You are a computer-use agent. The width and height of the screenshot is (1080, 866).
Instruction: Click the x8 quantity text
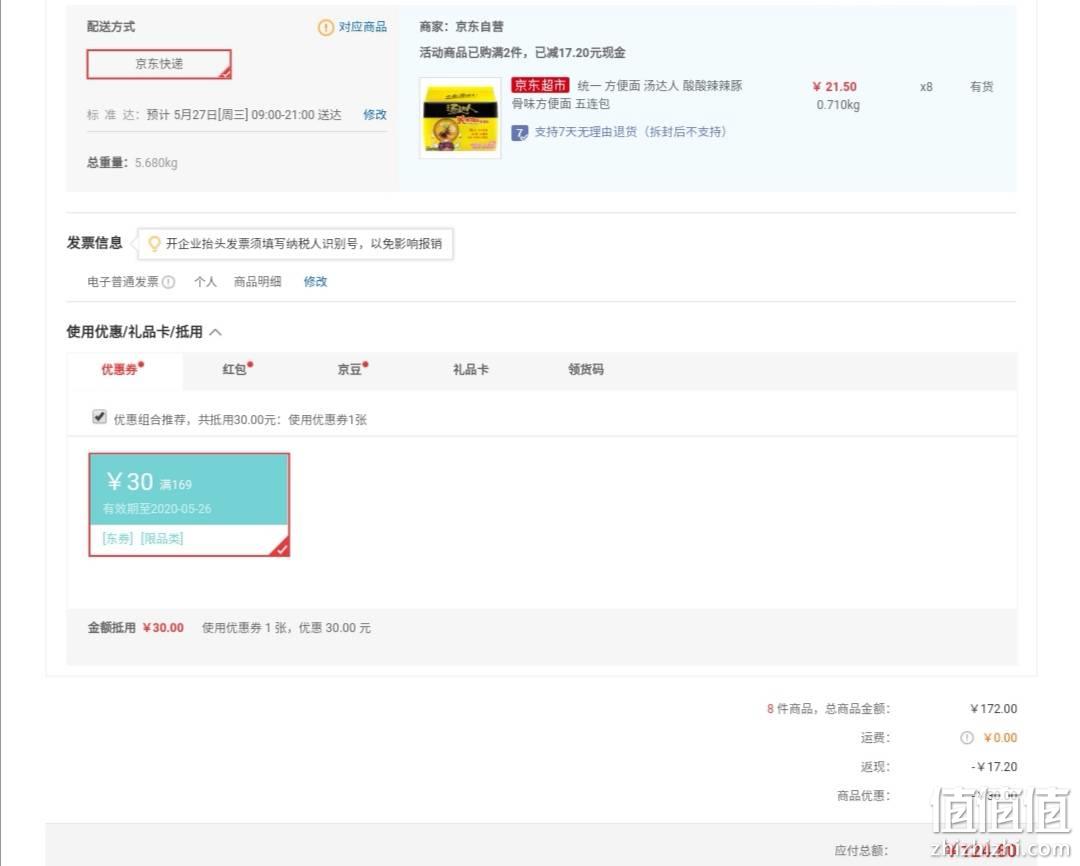926,87
